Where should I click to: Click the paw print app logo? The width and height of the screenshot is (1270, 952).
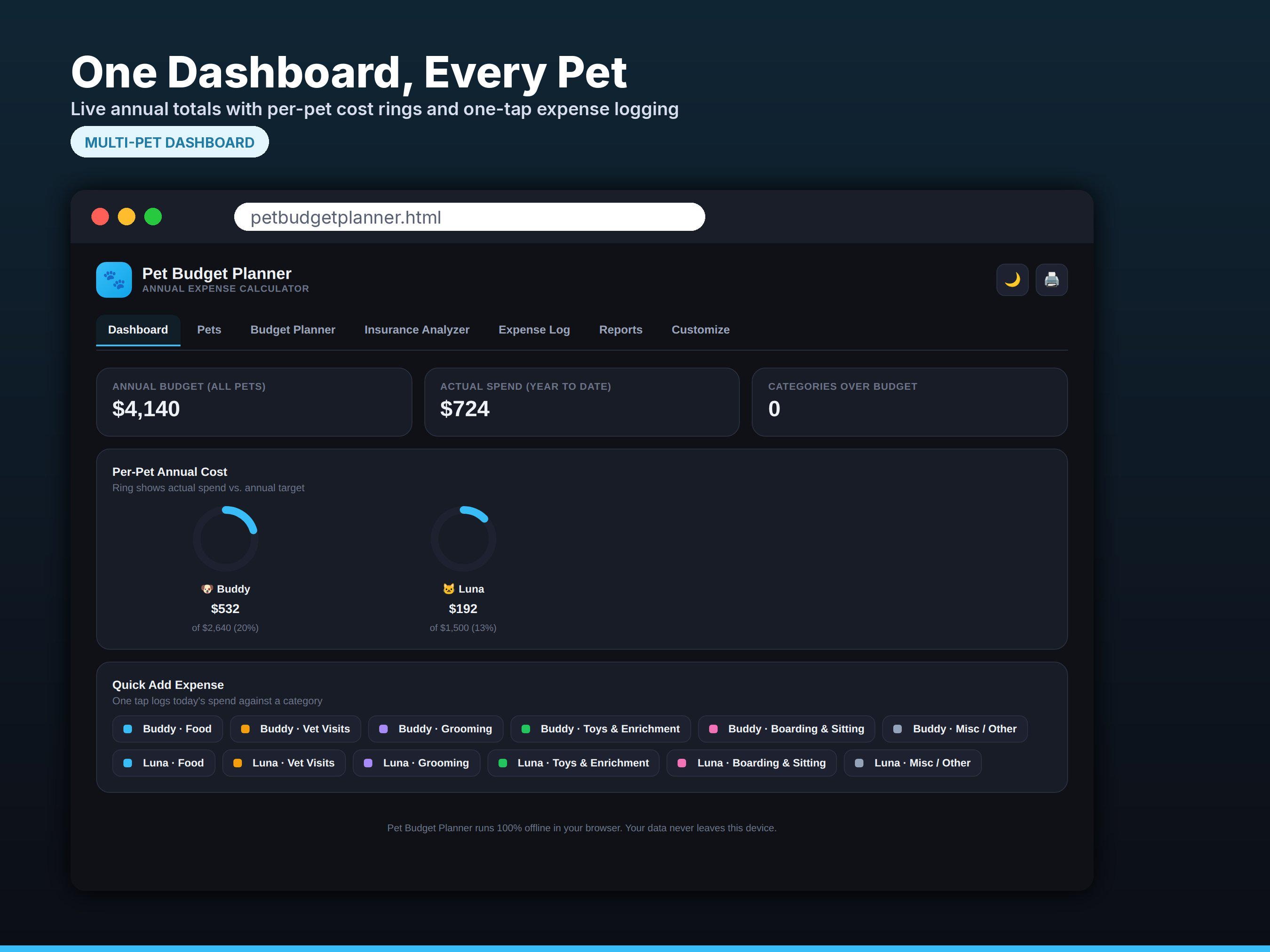(114, 280)
